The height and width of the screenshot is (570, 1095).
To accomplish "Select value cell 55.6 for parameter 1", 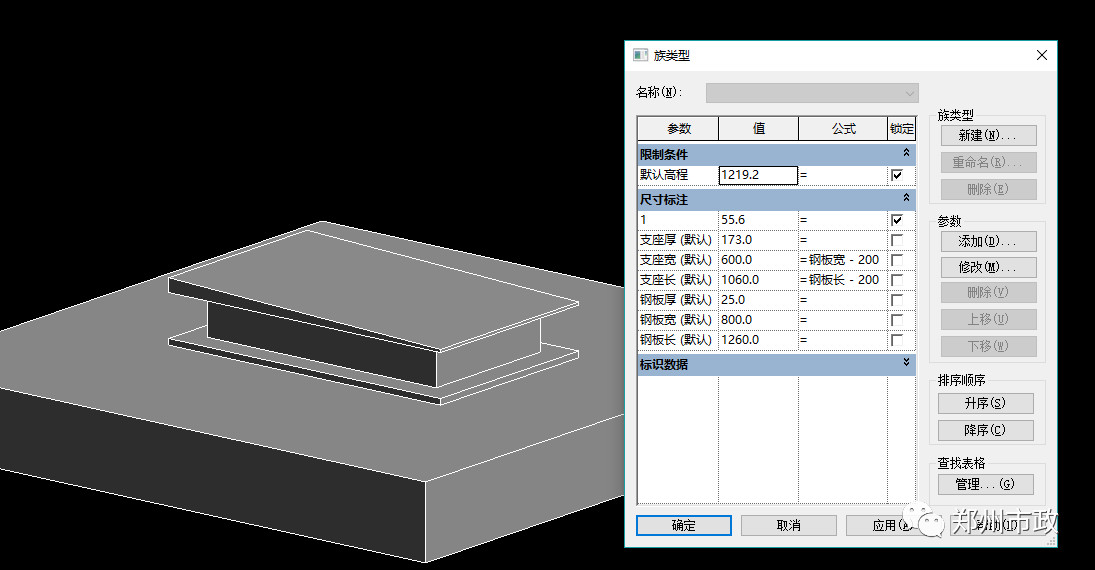I will click(758, 220).
